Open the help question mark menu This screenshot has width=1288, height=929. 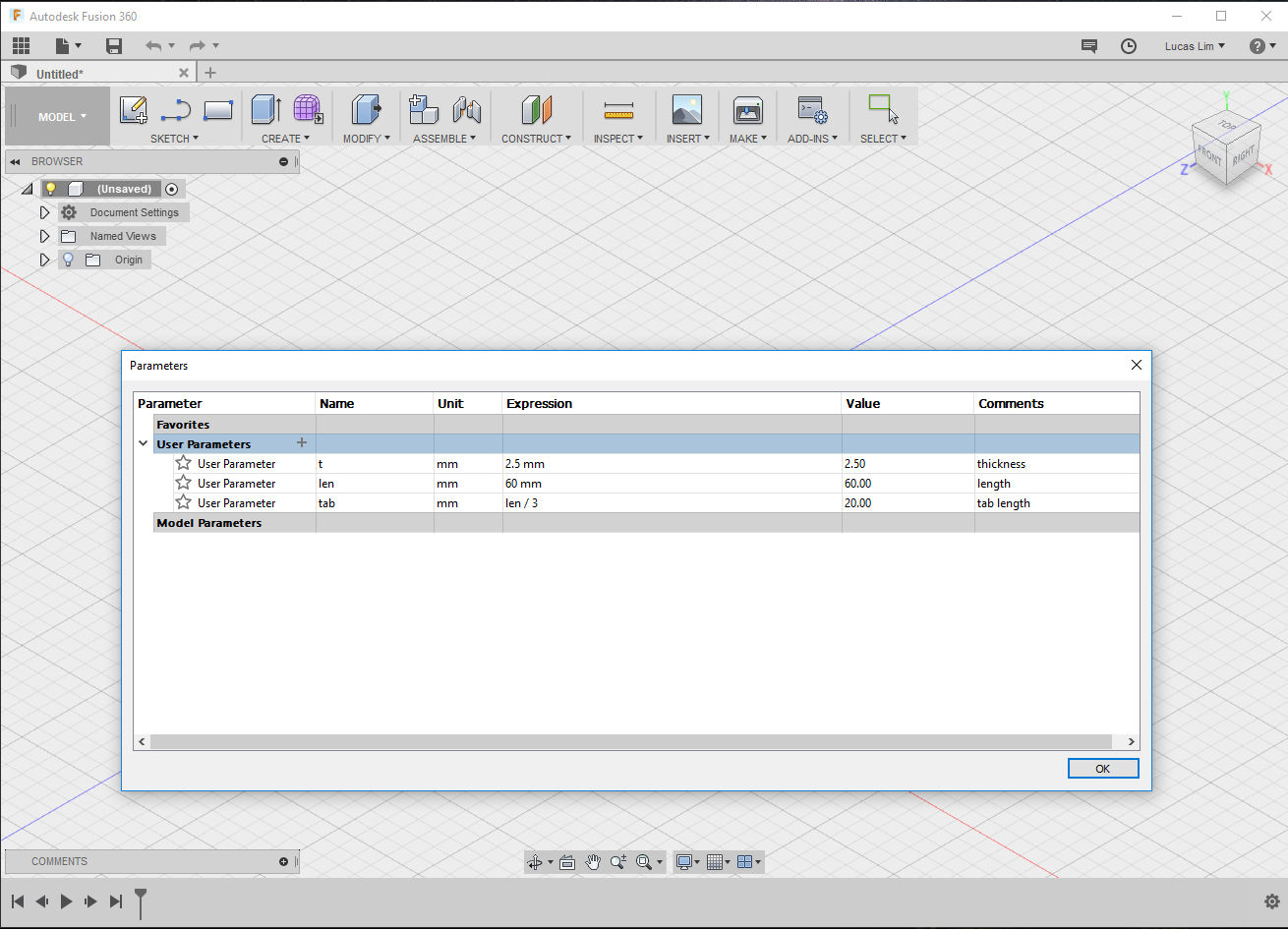(x=1261, y=46)
